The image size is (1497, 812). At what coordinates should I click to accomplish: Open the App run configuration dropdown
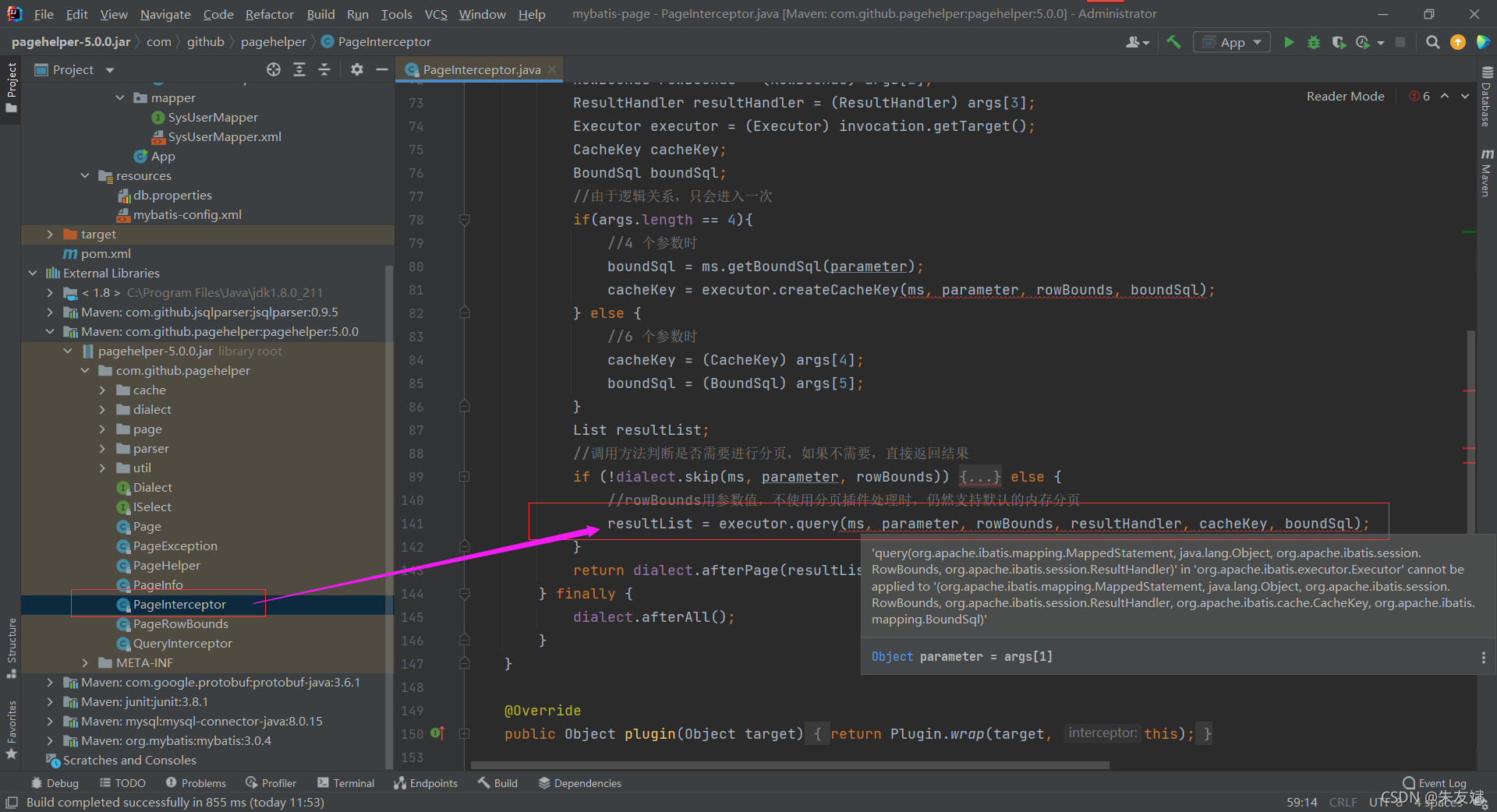(1258, 42)
